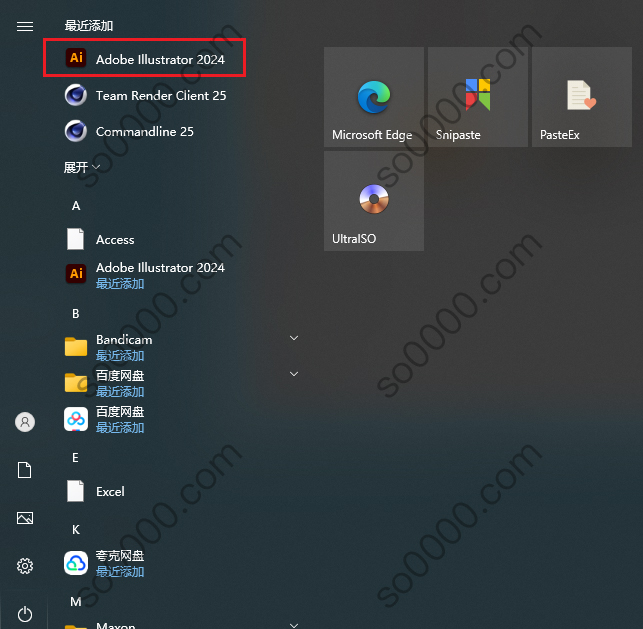
Task: Open the 百度网盘 folder icon
Action: (76, 383)
